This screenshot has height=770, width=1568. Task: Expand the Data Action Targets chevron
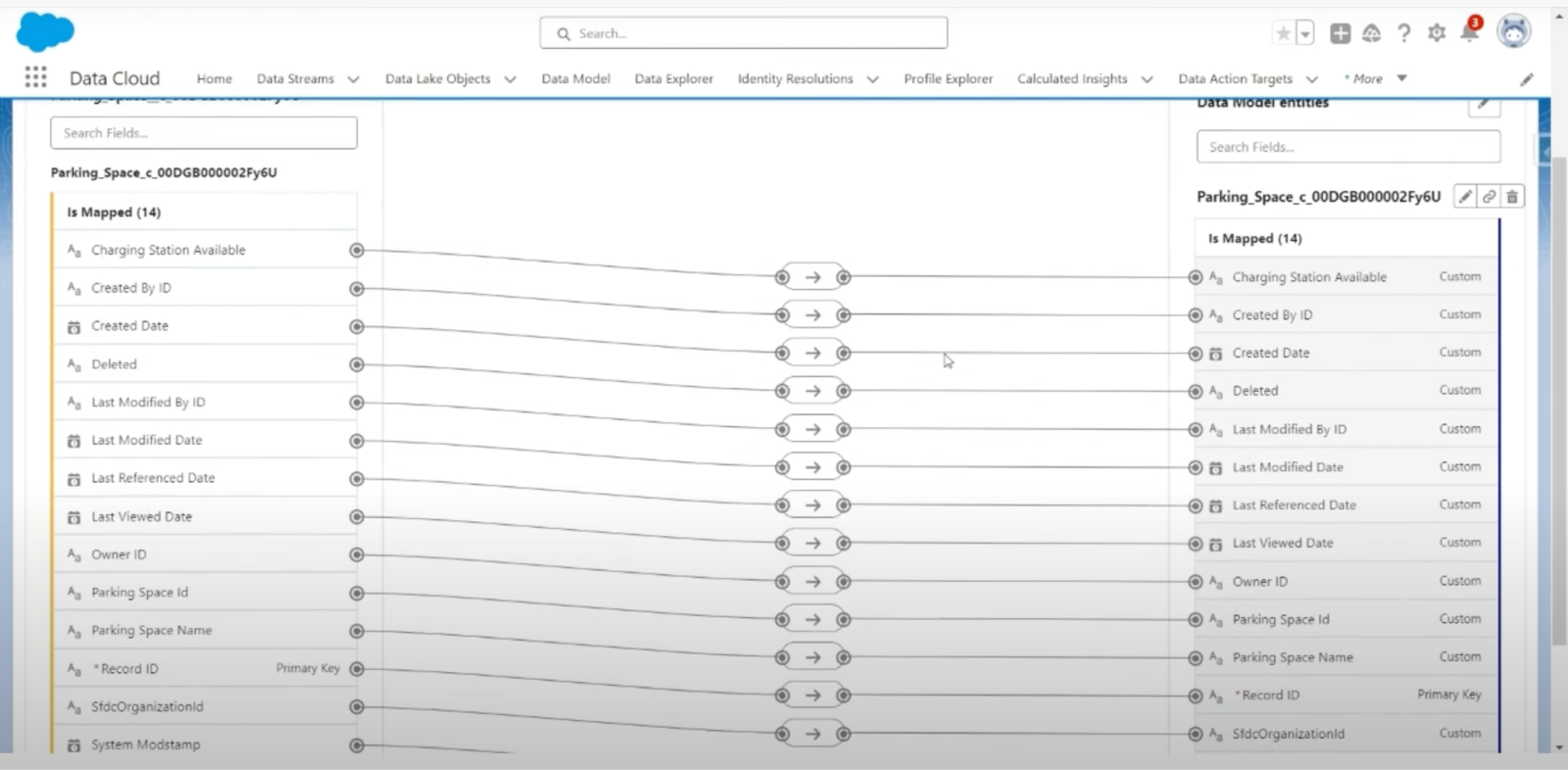[1312, 79]
